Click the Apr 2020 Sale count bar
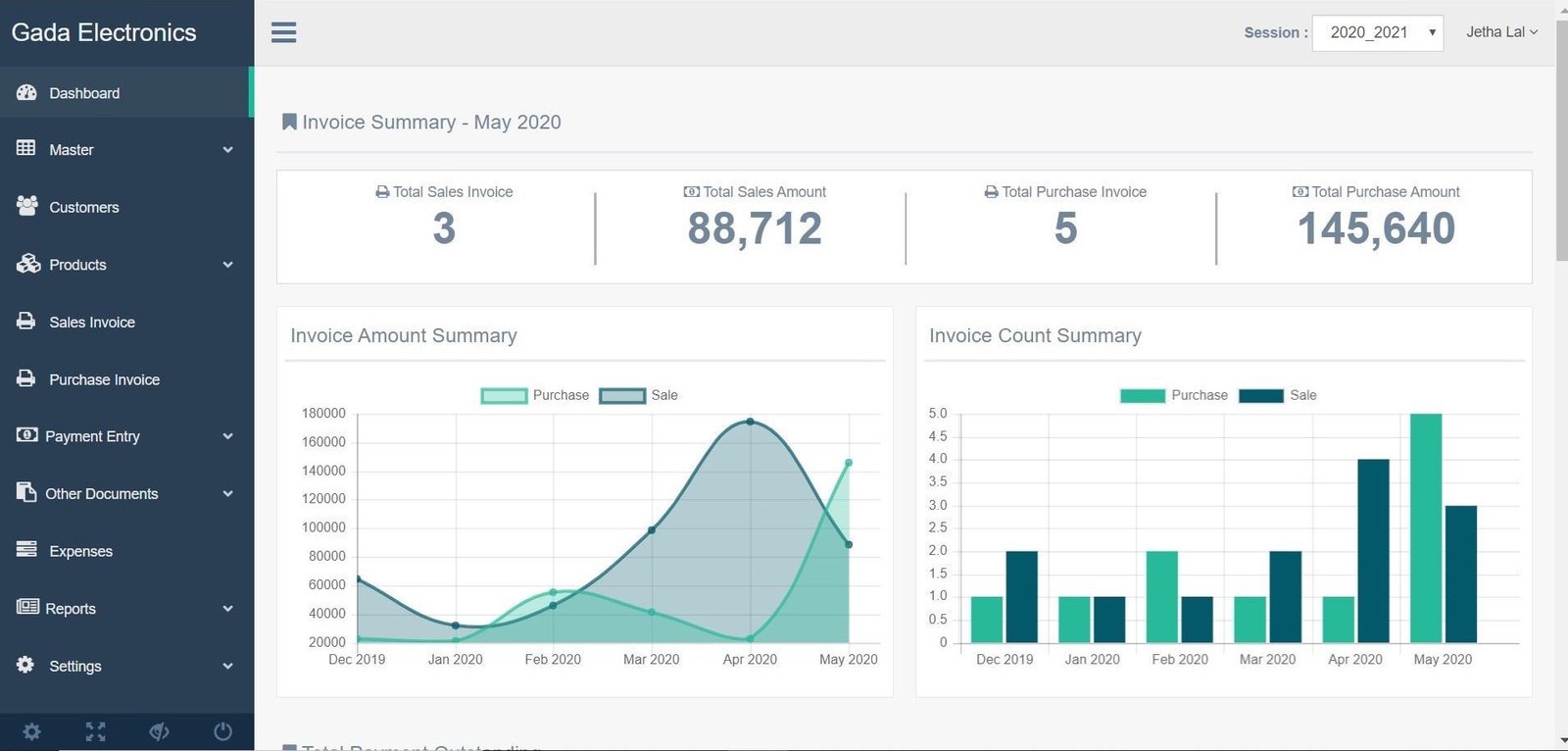 (x=1373, y=551)
